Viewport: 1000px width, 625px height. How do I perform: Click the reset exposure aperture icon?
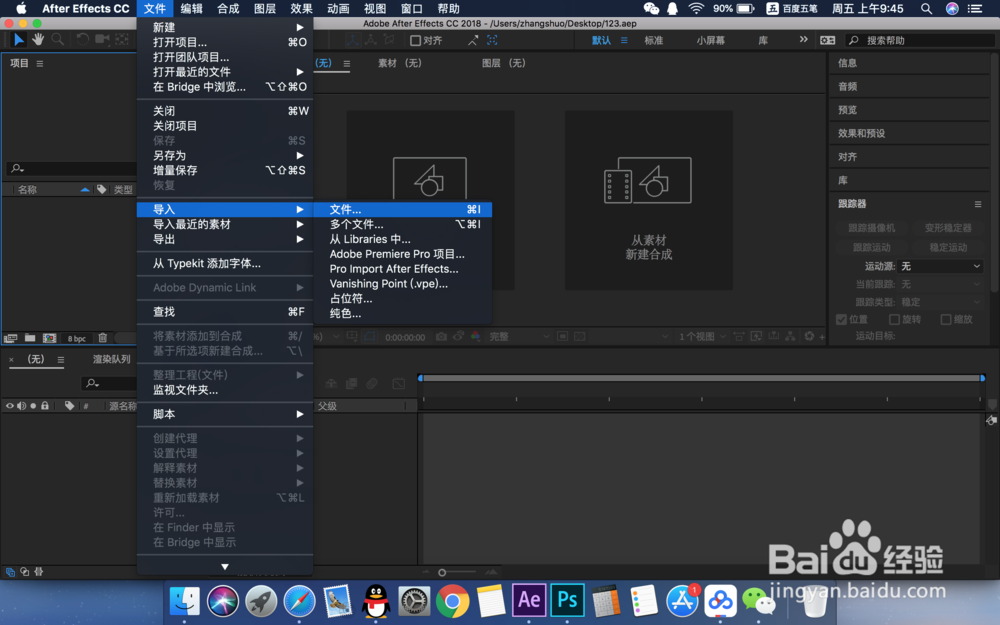pyautogui.click(x=809, y=336)
